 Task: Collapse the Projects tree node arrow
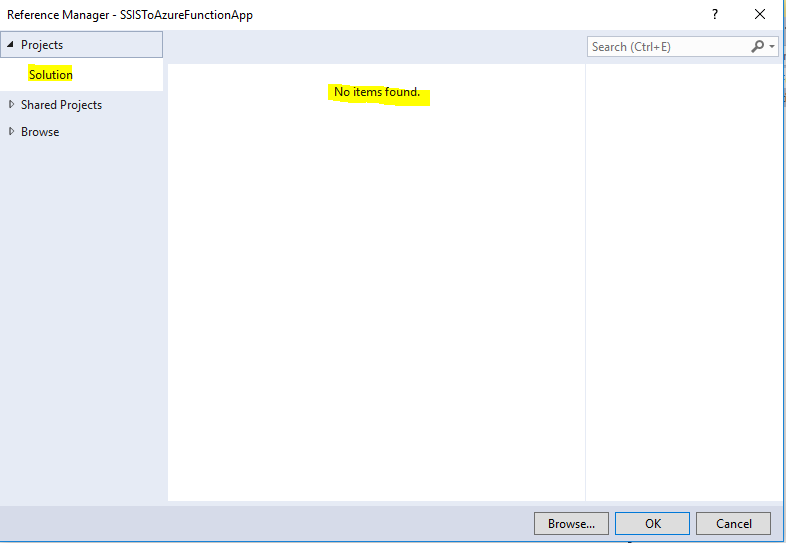click(10, 45)
